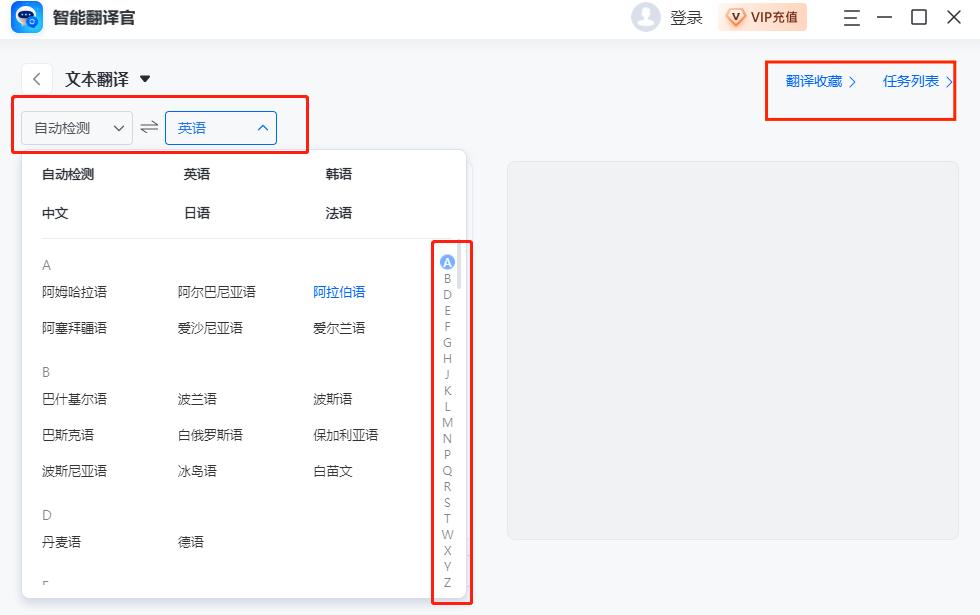Click the swap languages arrows icon
The height and width of the screenshot is (615, 980).
pyautogui.click(x=148, y=127)
